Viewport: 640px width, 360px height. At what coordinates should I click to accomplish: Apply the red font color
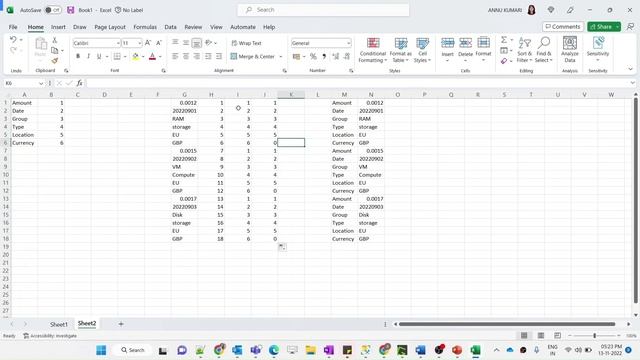153,56
